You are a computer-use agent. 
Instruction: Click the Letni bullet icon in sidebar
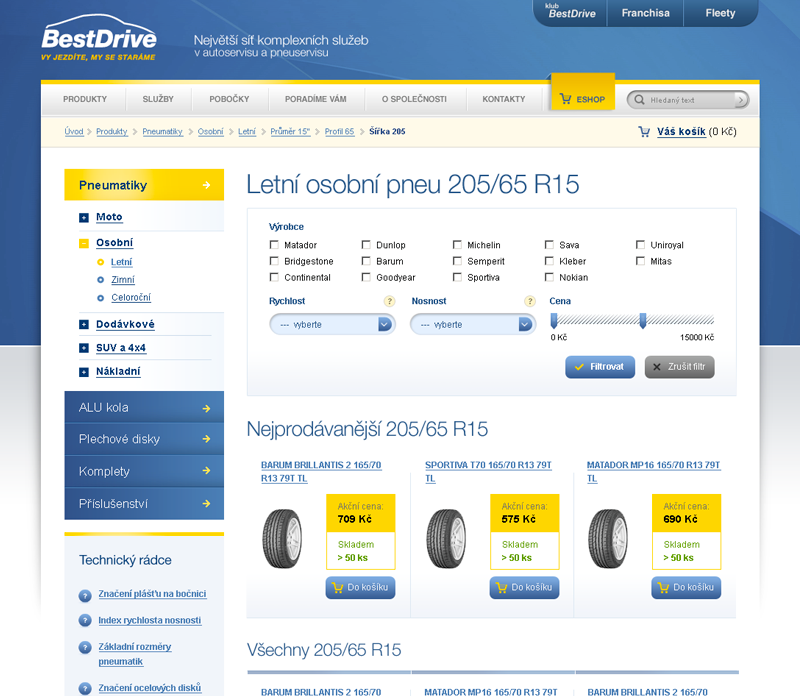[101, 262]
